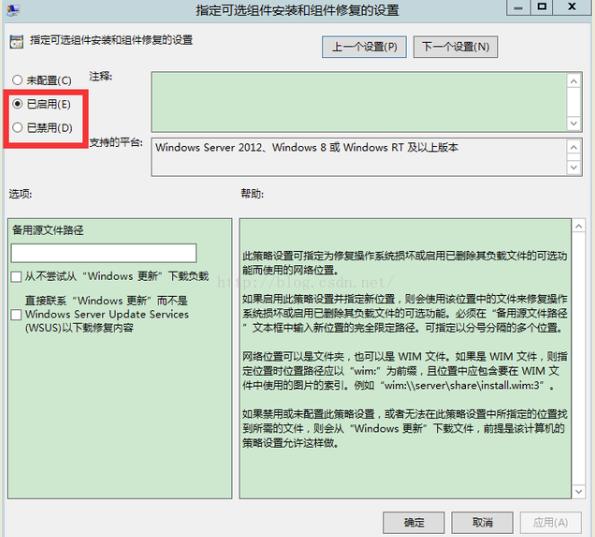Click up arrow in comment box scrollbar
The height and width of the screenshot is (537, 595).
574,81
